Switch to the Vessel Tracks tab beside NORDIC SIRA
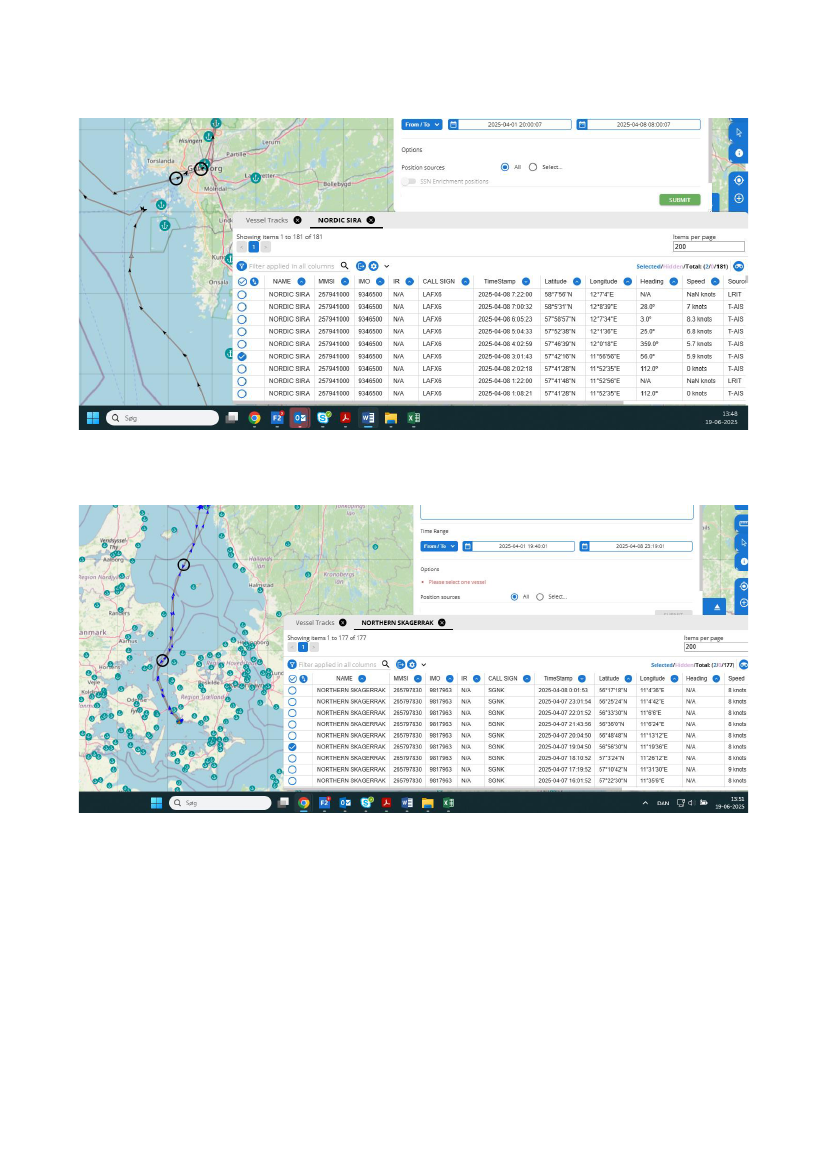 (x=267, y=219)
